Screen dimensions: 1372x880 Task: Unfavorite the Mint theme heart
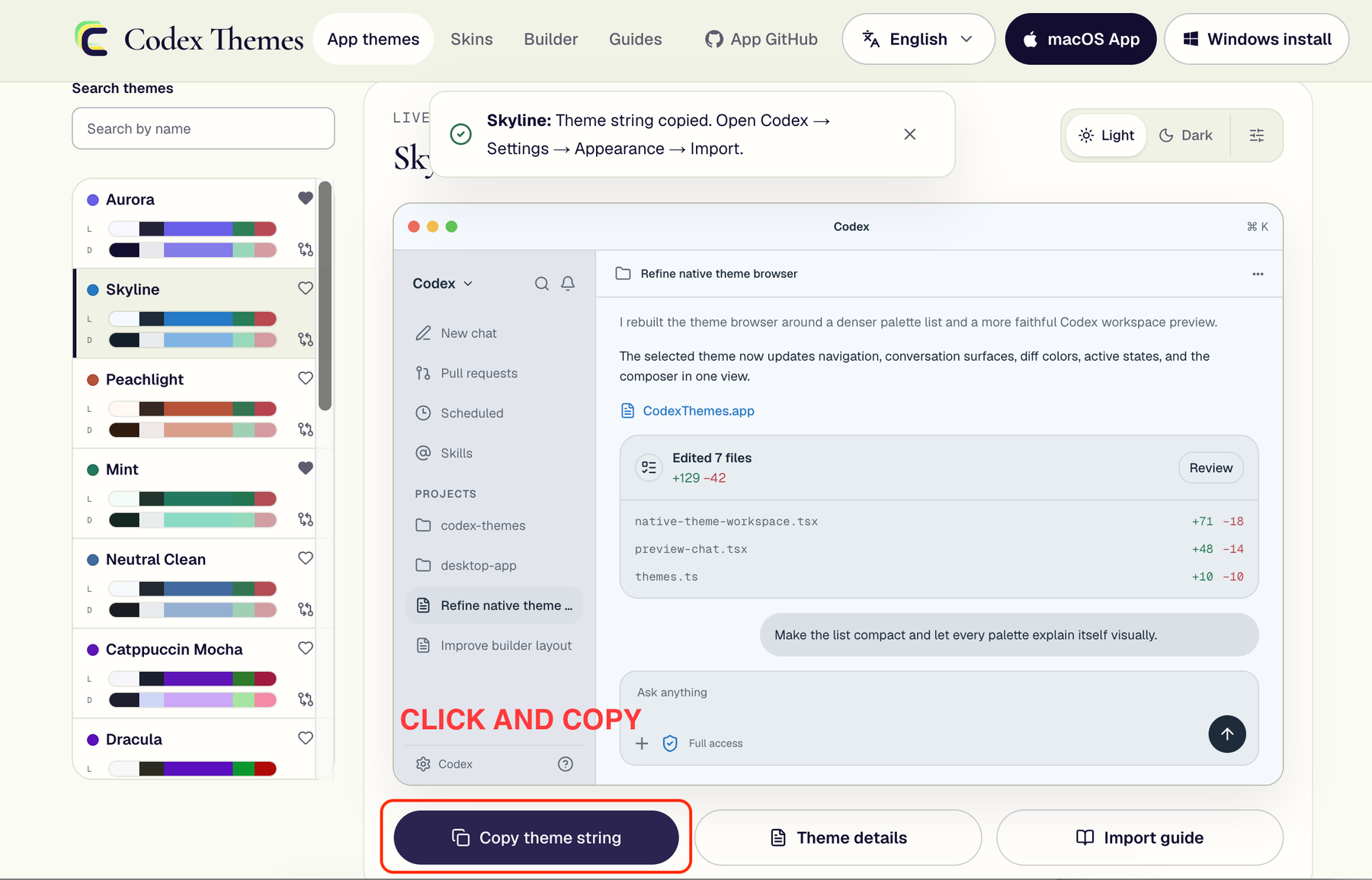point(306,468)
